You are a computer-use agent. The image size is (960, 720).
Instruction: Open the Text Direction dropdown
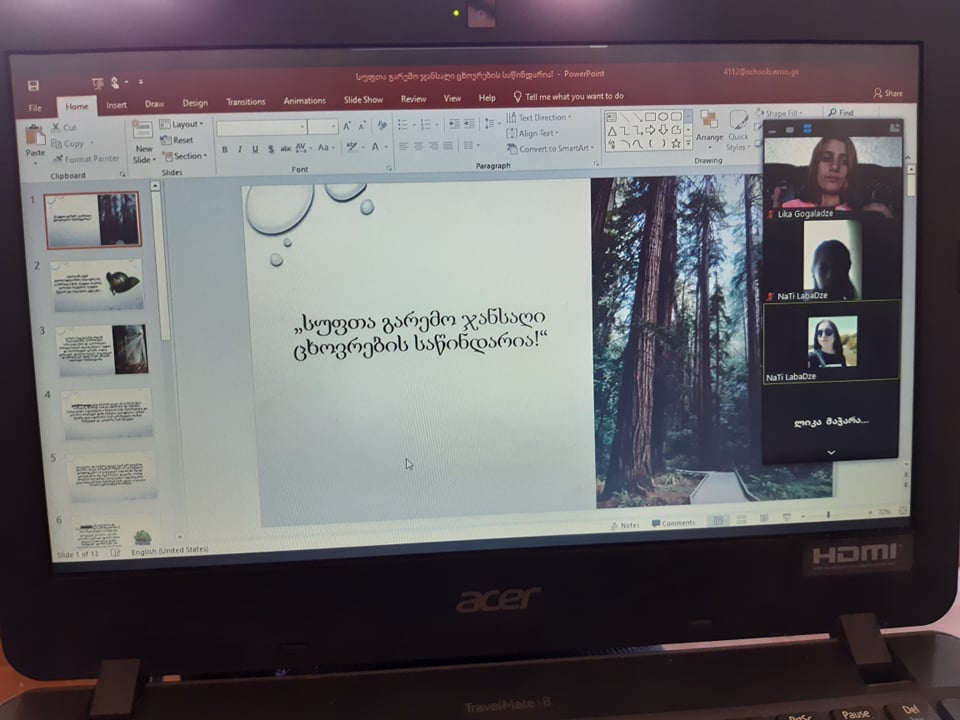(x=539, y=117)
